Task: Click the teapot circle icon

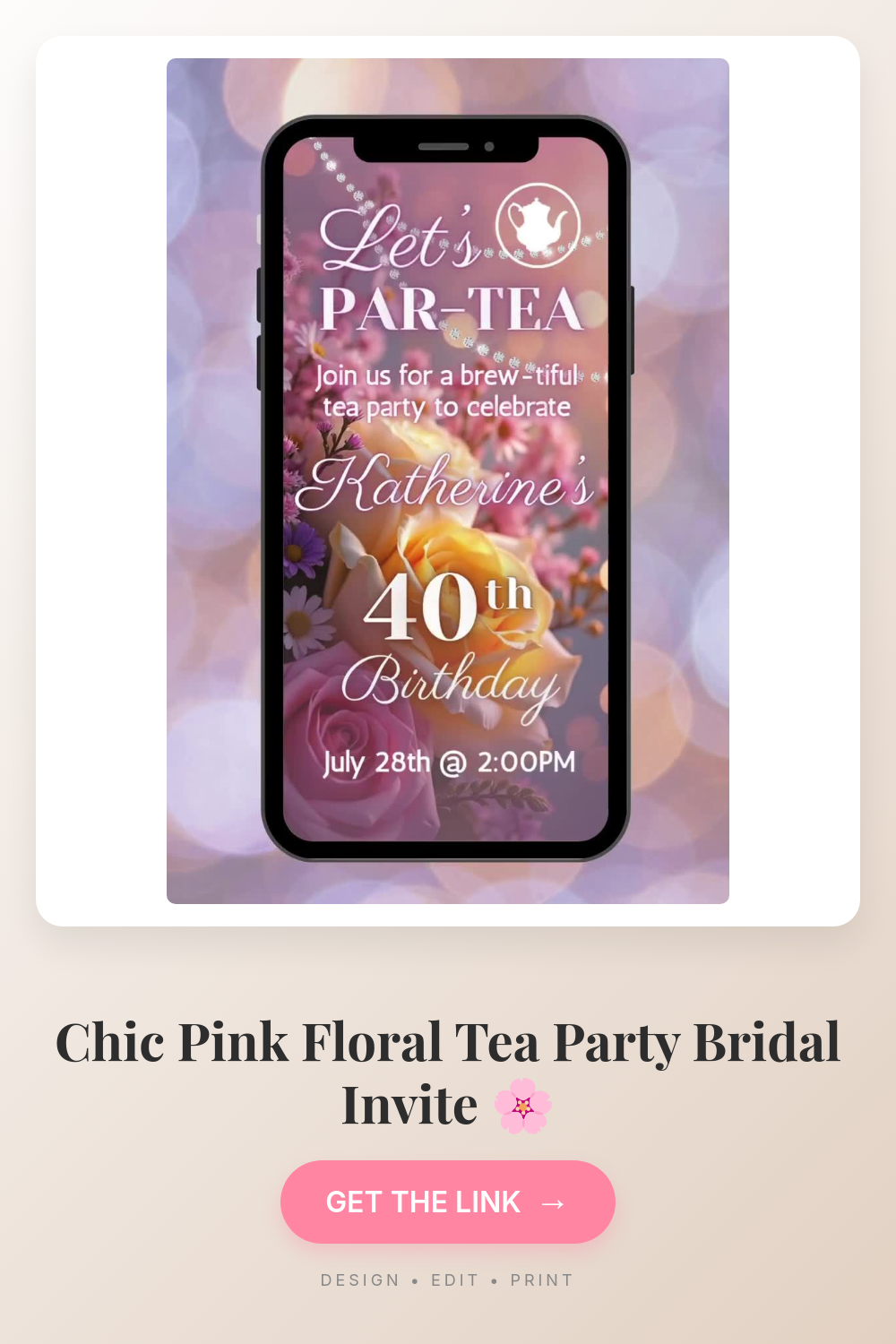Action: coord(538,225)
